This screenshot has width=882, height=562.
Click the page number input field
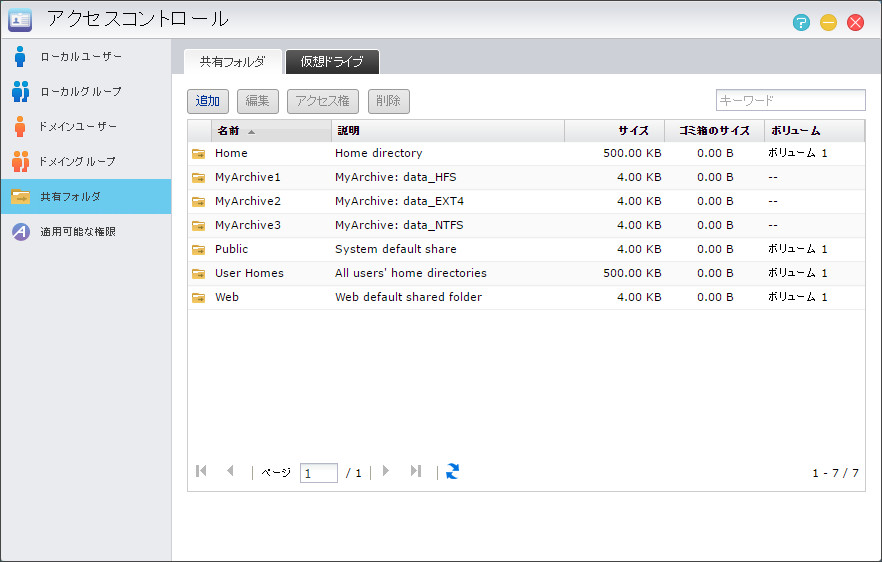click(x=319, y=473)
